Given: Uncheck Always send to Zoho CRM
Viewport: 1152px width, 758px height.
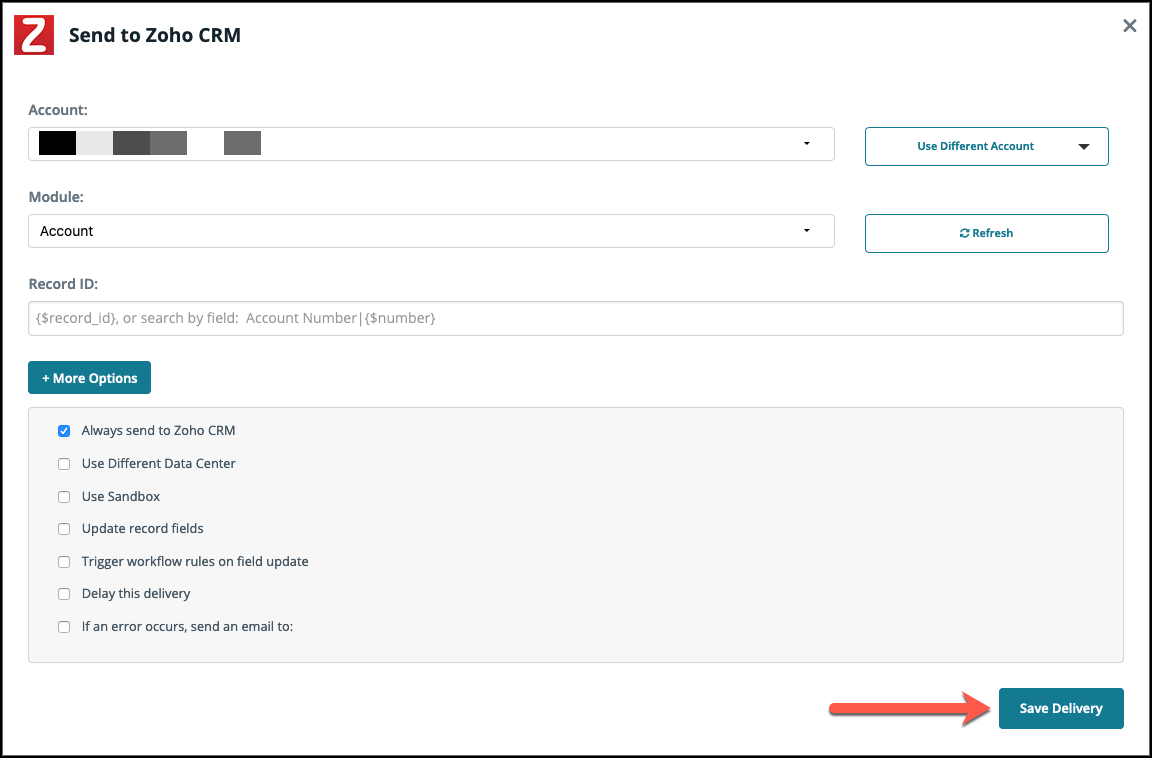Looking at the screenshot, I should pos(64,431).
